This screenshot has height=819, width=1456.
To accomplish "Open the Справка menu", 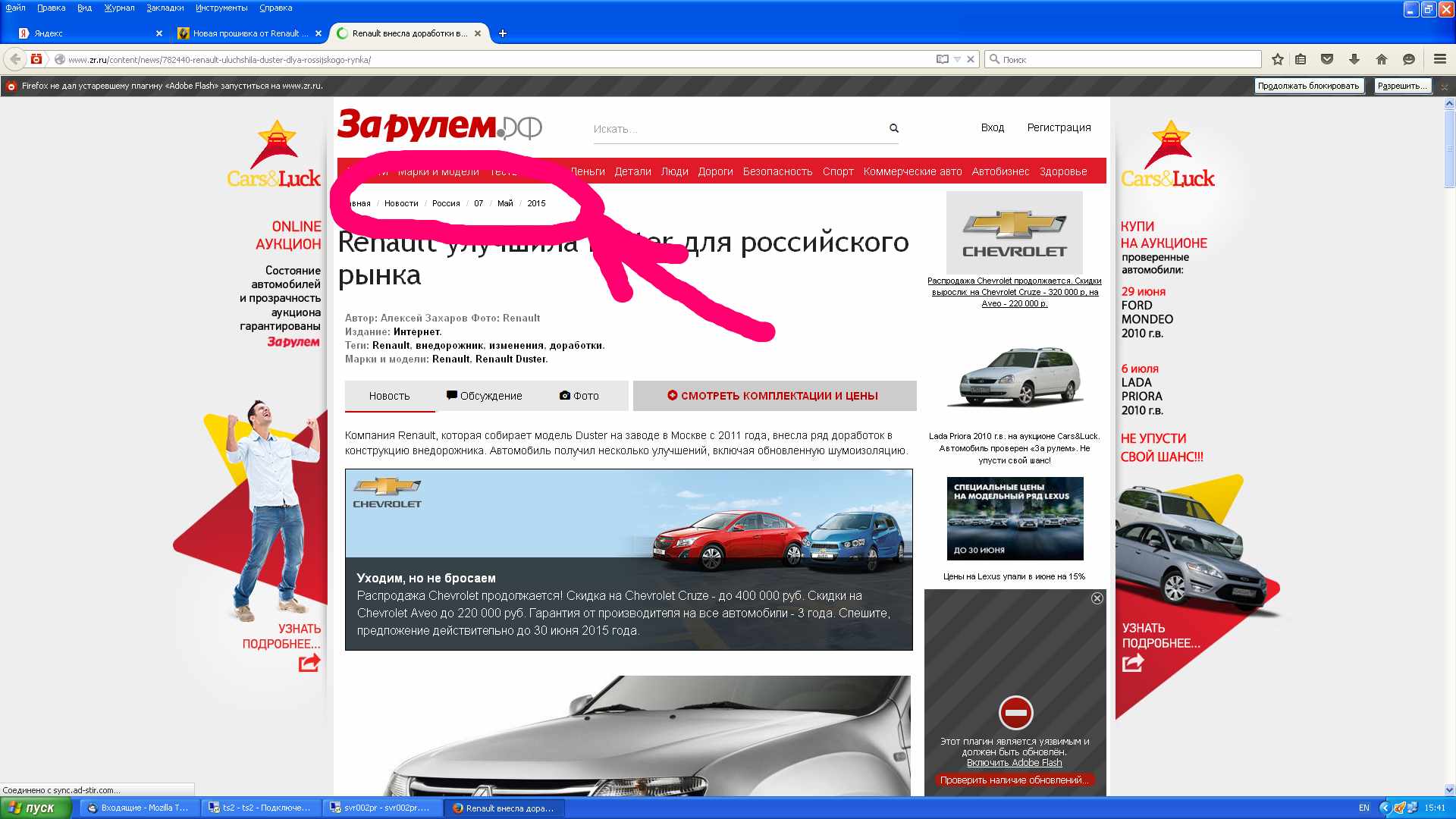I will pyautogui.click(x=275, y=8).
